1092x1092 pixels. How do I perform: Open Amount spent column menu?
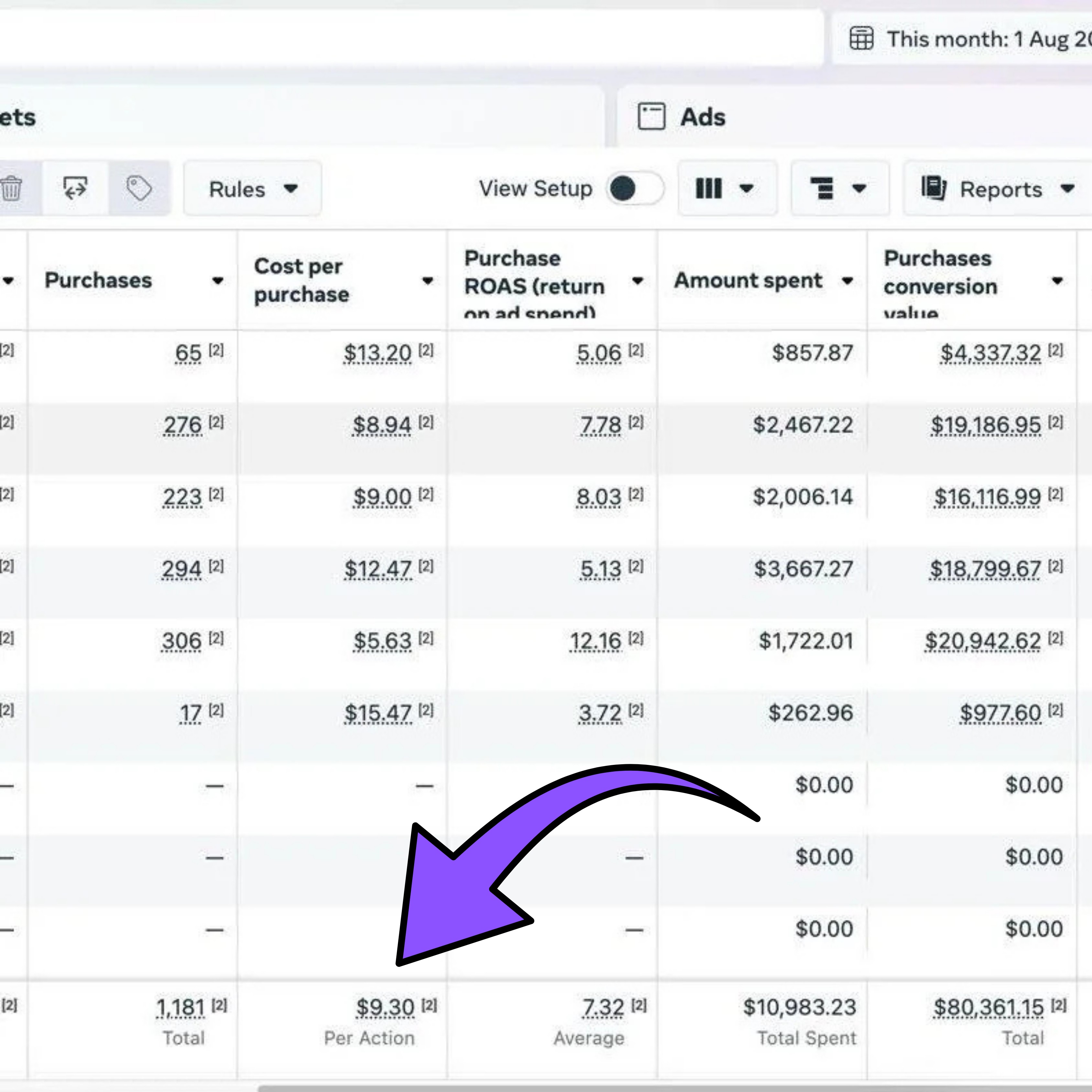(x=847, y=280)
